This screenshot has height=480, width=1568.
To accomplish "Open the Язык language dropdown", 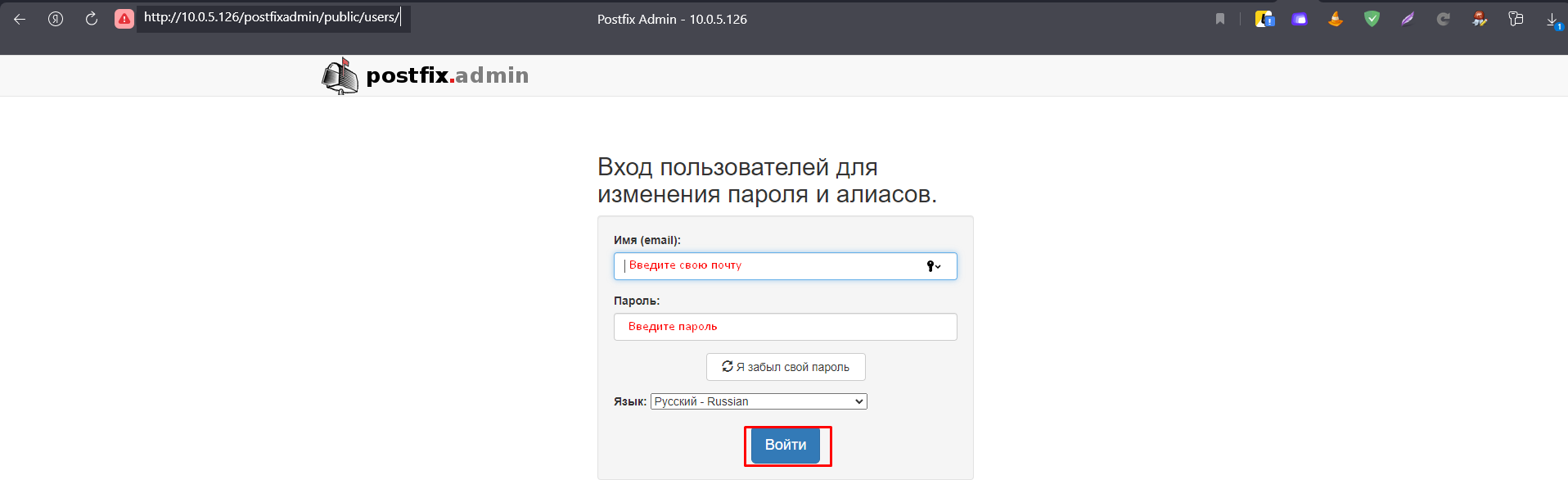I will click(x=759, y=401).
